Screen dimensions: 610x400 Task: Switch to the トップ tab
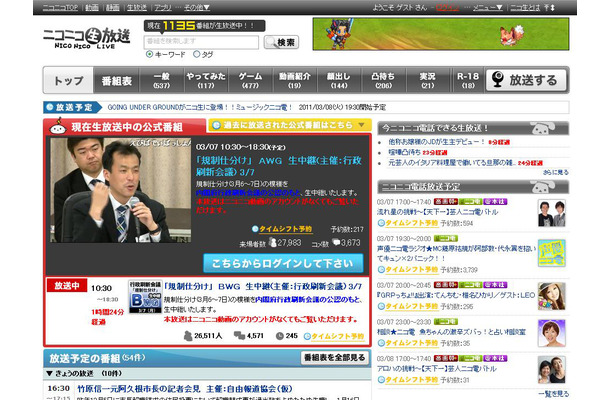click(x=68, y=81)
